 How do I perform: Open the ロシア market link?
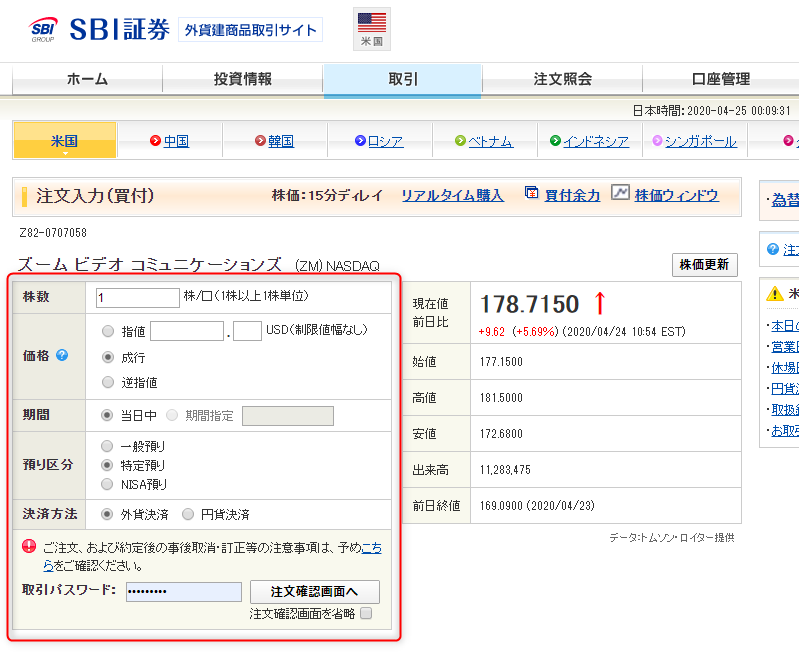tap(386, 141)
